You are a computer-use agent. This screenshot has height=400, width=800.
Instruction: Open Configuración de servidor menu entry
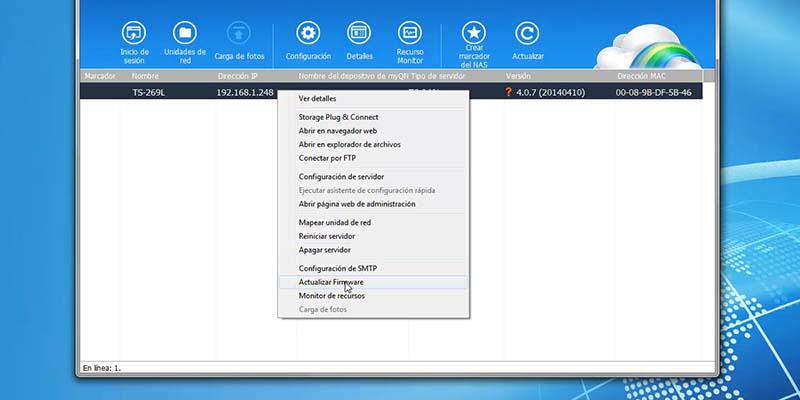point(341,177)
